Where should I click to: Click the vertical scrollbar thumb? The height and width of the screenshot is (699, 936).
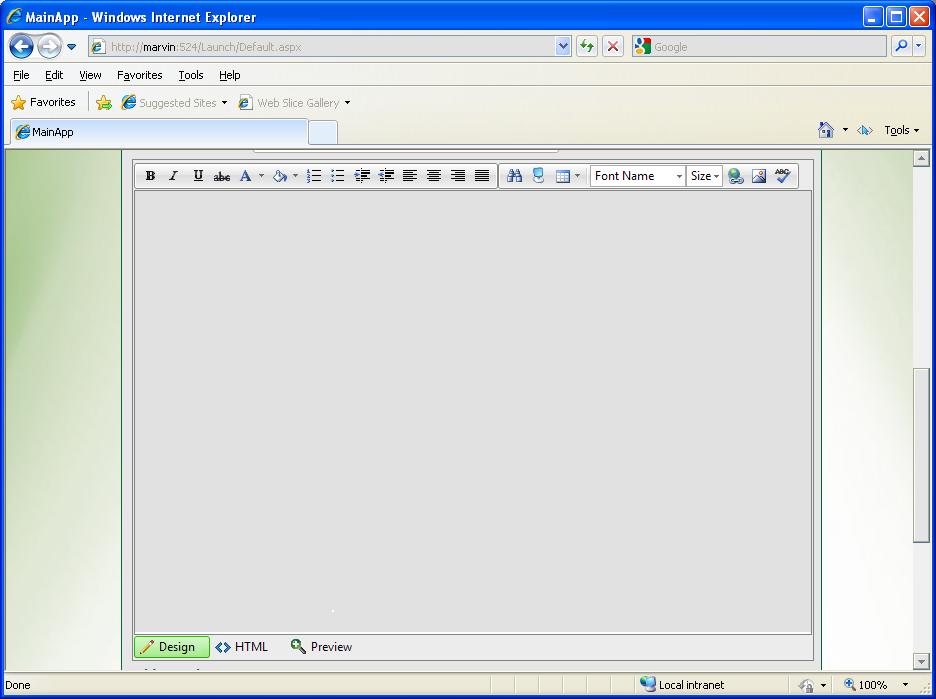pos(921,455)
